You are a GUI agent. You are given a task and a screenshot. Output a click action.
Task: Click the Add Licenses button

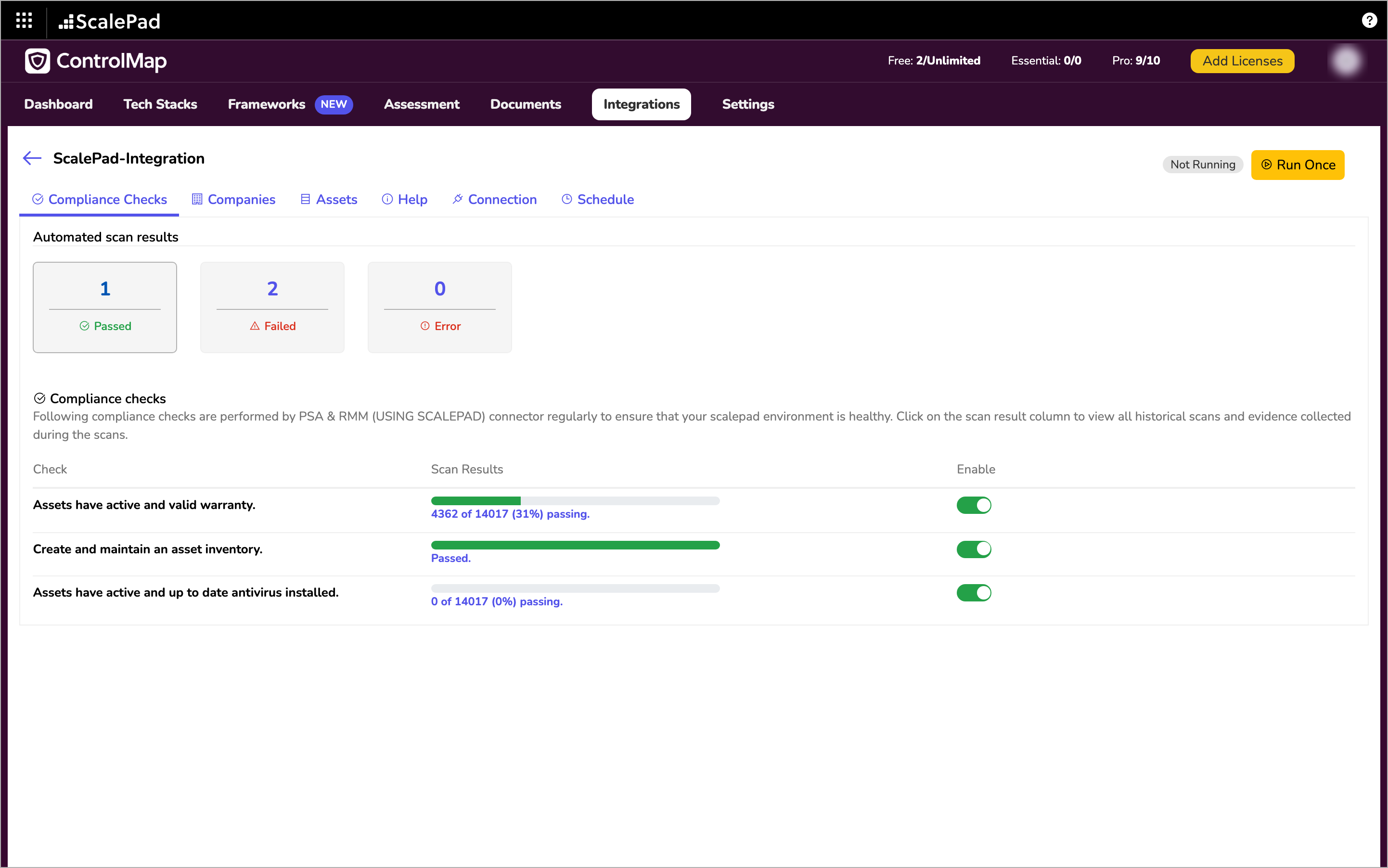1242,61
